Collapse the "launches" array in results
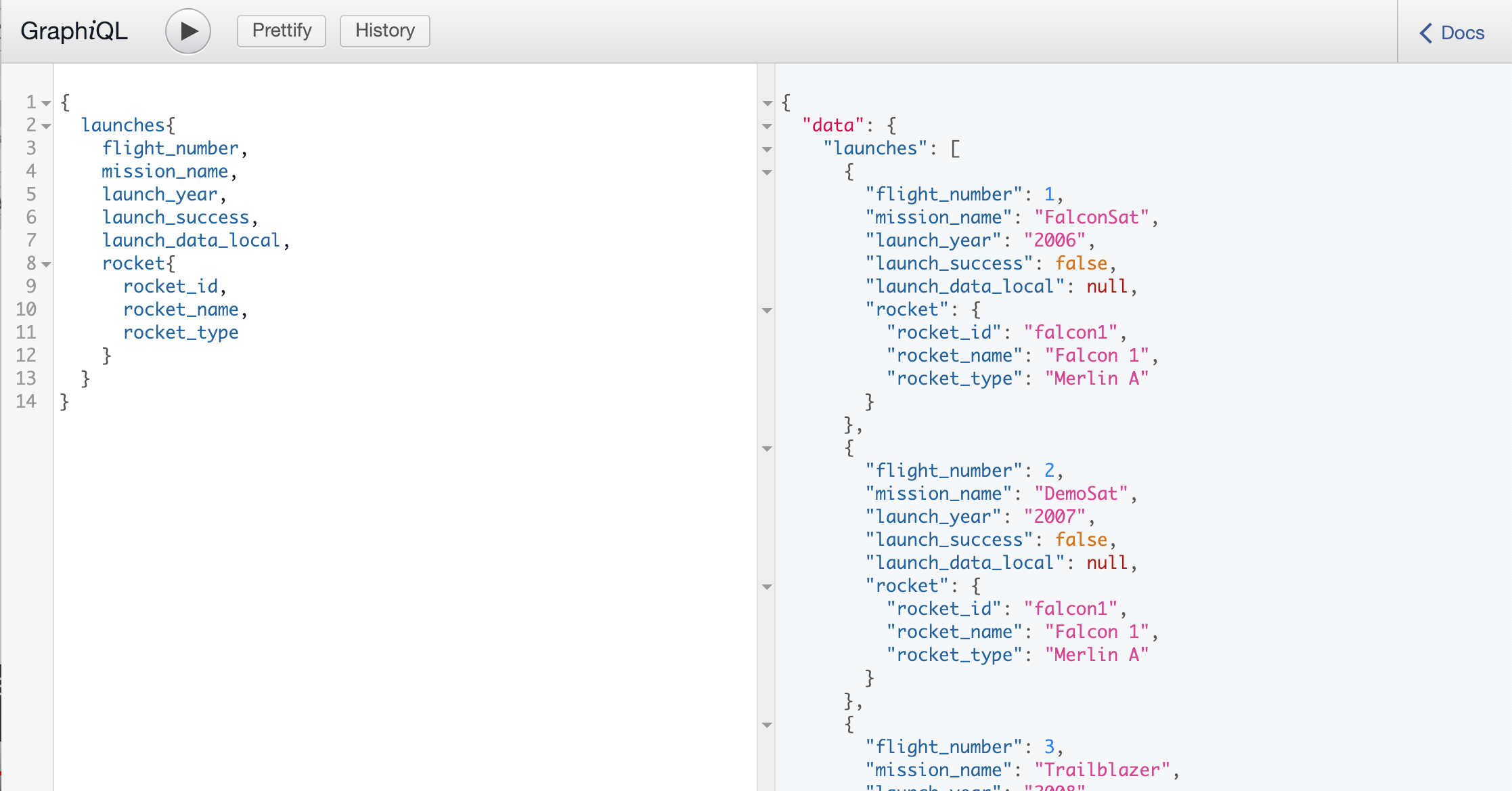The width and height of the screenshot is (1512, 791). 767,150
